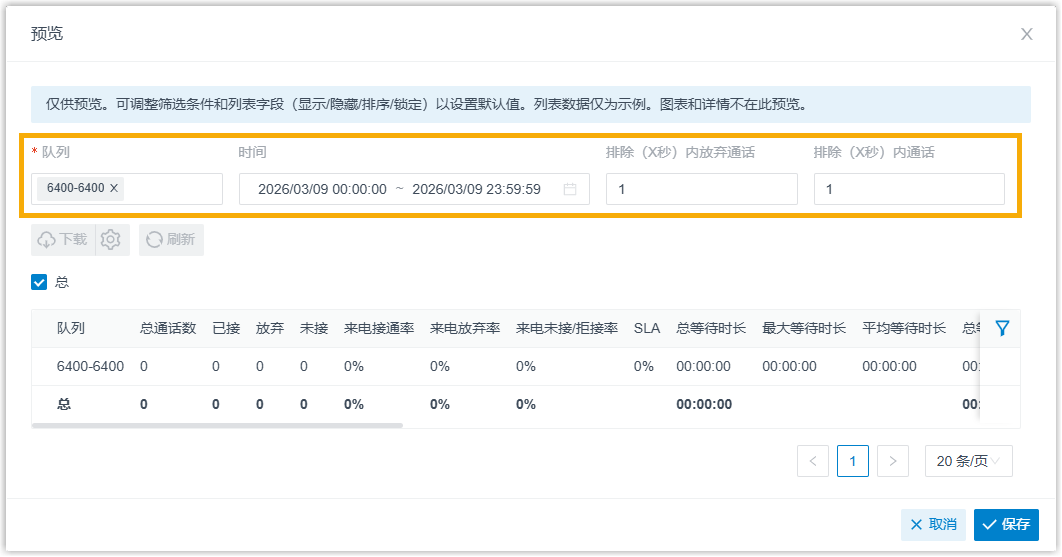Select page number 1
The image size is (1062, 557).
[x=852, y=461]
